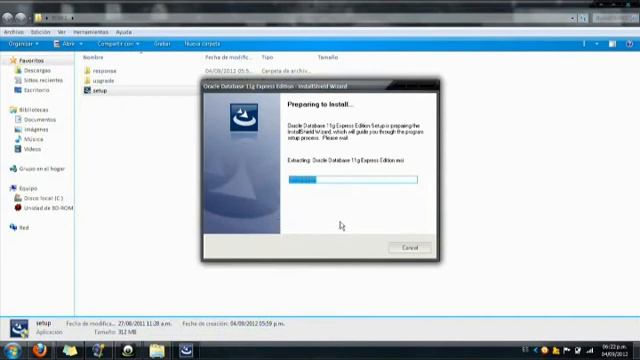Open the view options dropdown arrow
Screen dimensions: 640x360
(x=597, y=44)
